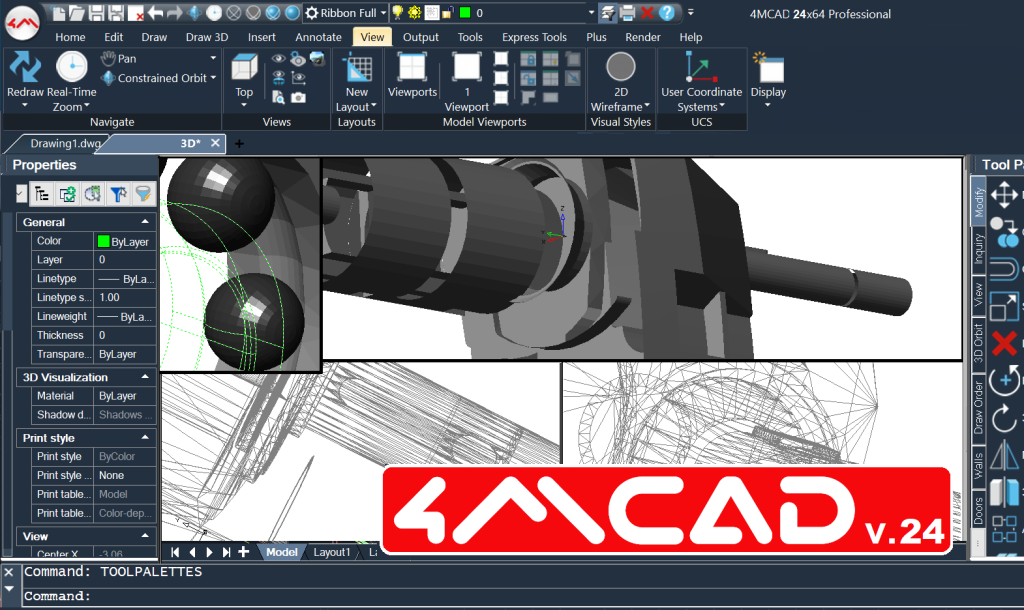Screen dimensions: 1024x610
Task: Create a New Layout from the ribbon
Action: 357,70
